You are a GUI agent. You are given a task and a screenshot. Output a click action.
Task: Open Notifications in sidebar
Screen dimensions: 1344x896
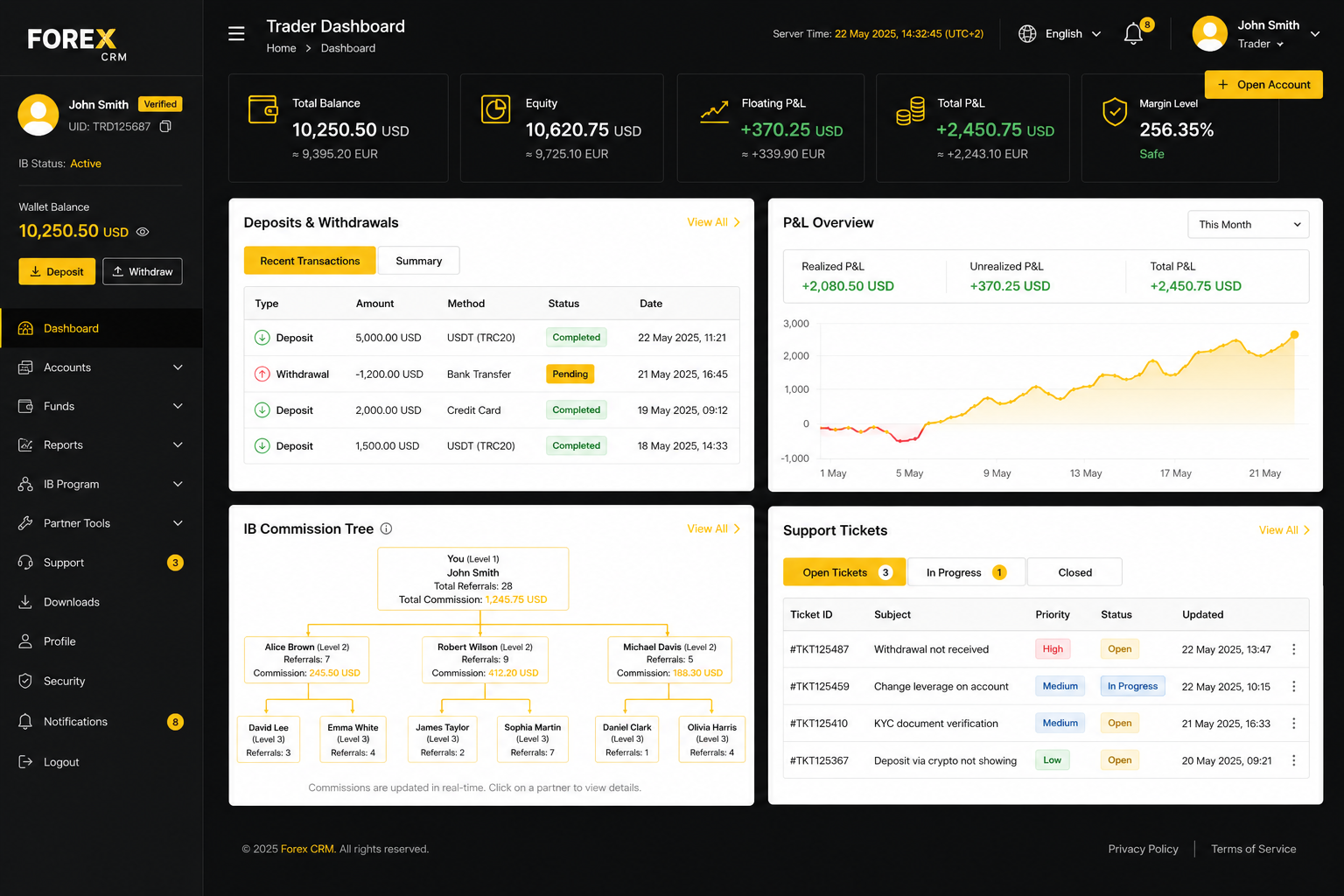coord(101,722)
